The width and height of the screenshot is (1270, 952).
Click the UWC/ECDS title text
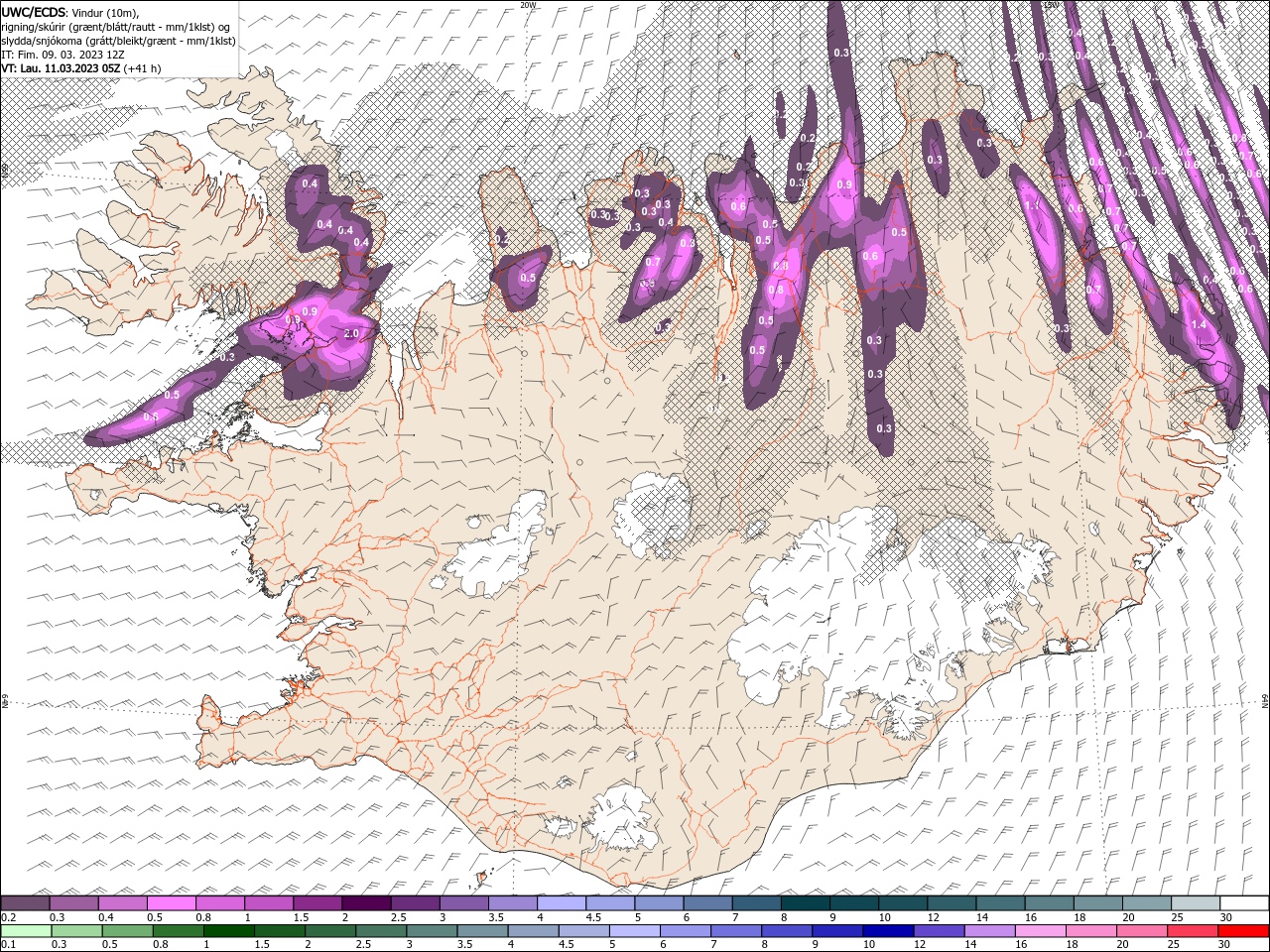point(35,12)
